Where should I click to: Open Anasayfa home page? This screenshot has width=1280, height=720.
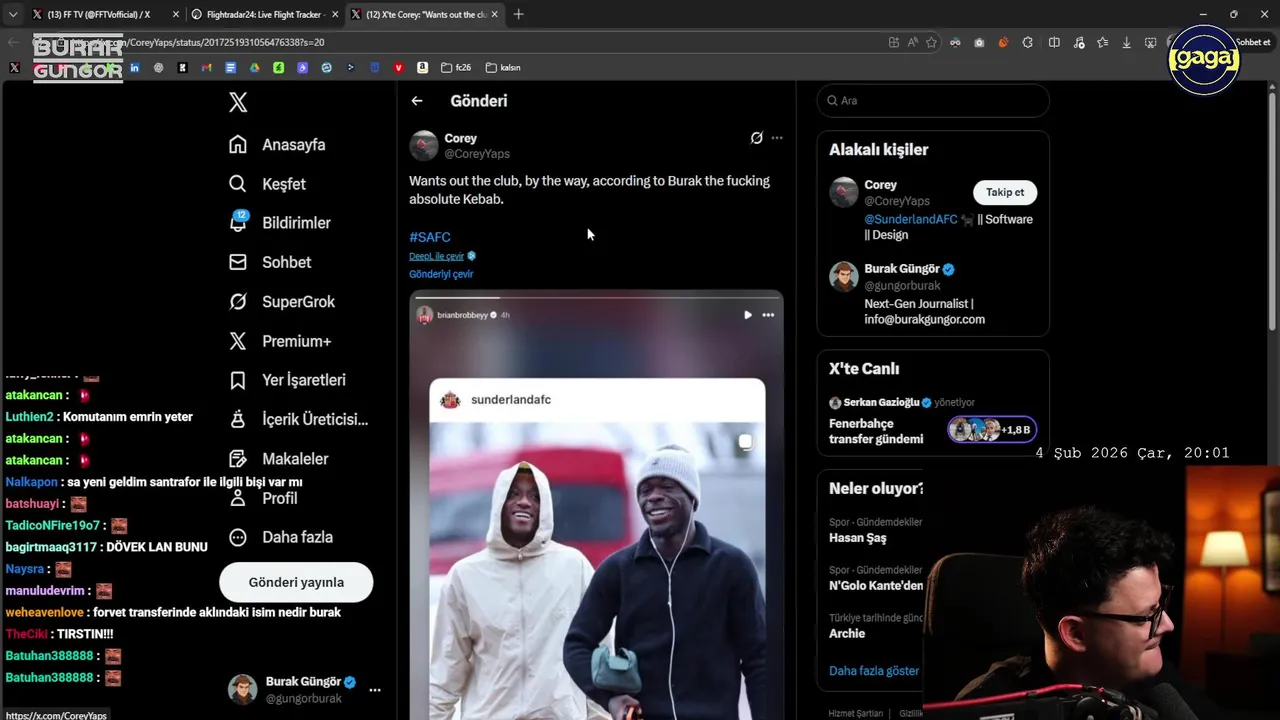pyautogui.click(x=277, y=145)
